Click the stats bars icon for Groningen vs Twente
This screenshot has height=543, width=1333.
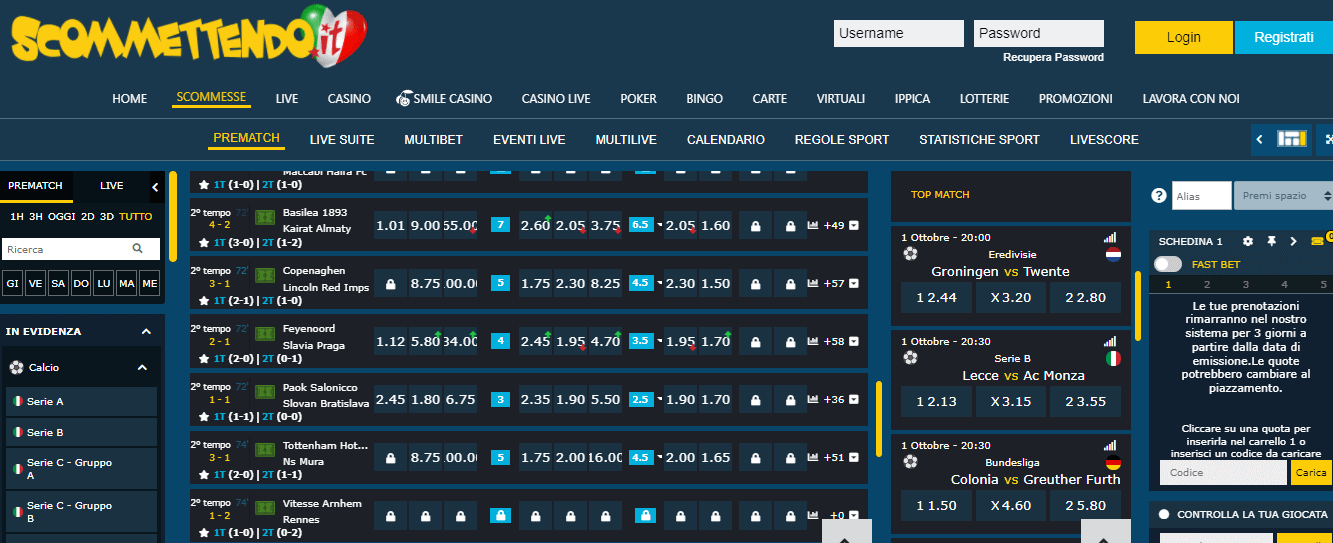point(1110,238)
